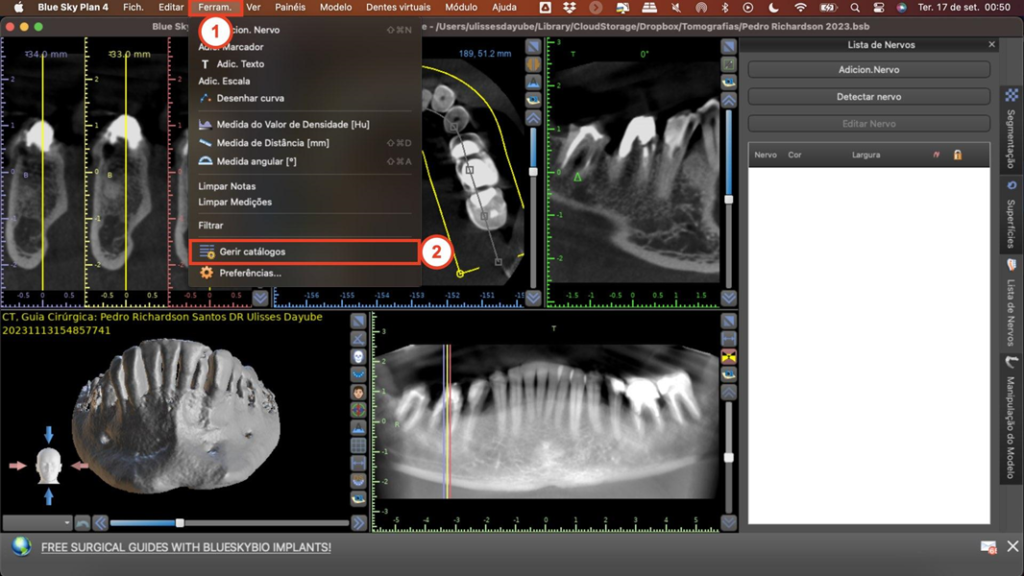Close the Lista de Nervos panel
Viewport: 1024px width, 576px height.
pos(991,45)
